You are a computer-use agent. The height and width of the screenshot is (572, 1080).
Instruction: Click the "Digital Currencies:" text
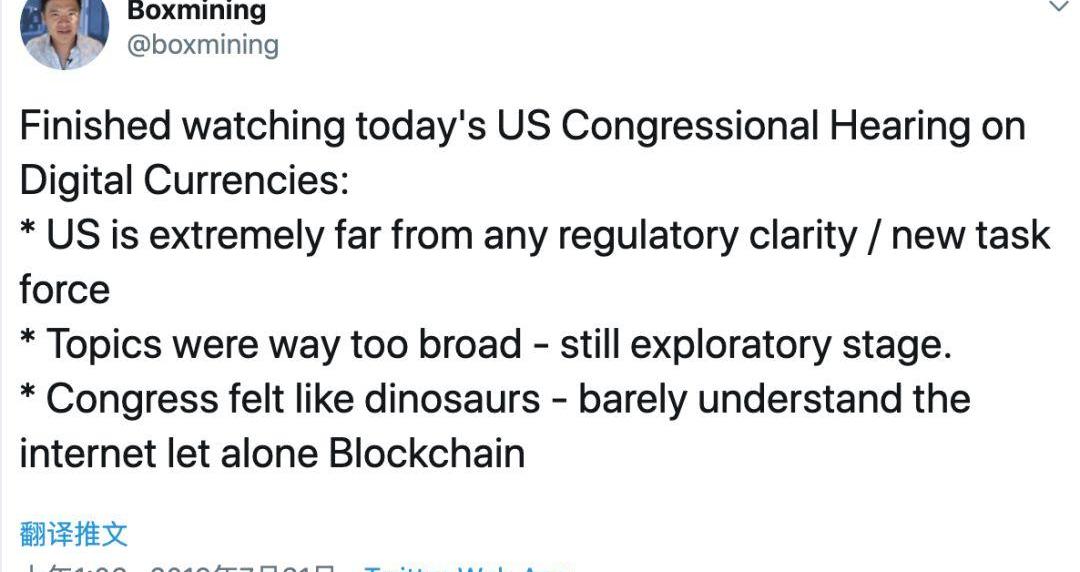pyautogui.click(x=182, y=181)
